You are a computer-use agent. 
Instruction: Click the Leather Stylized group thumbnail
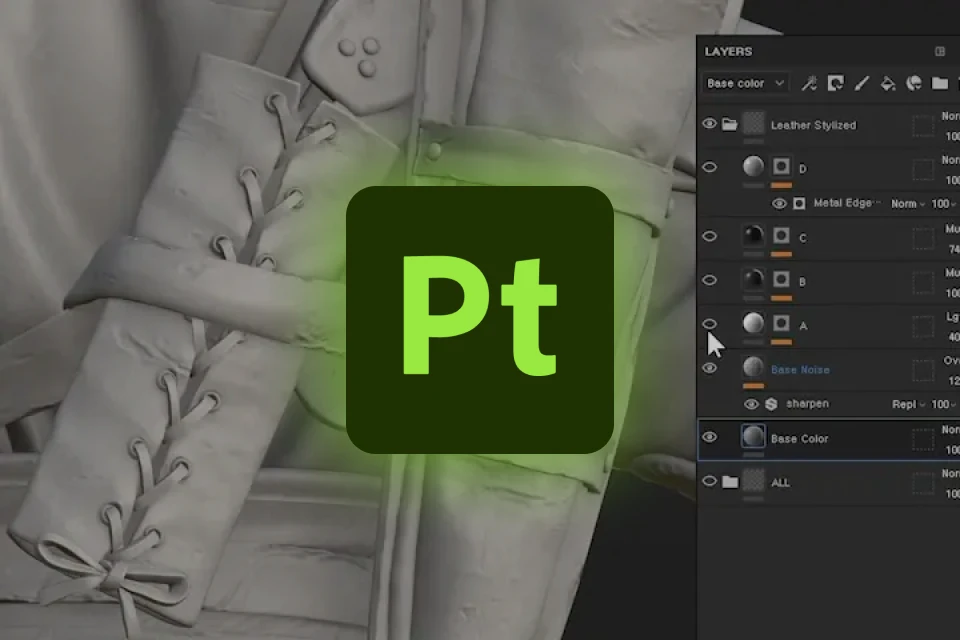pos(753,122)
